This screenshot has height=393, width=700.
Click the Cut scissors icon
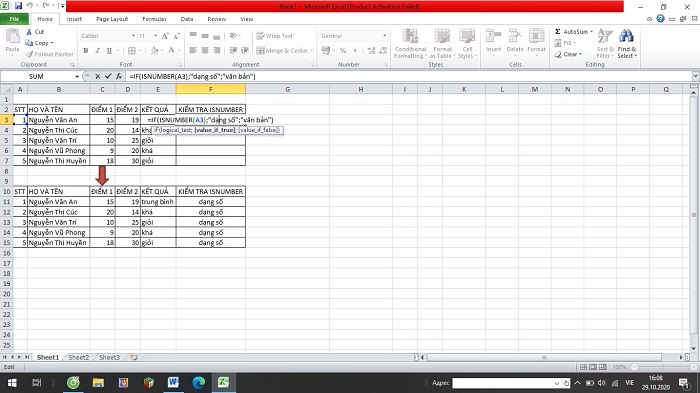(29, 32)
